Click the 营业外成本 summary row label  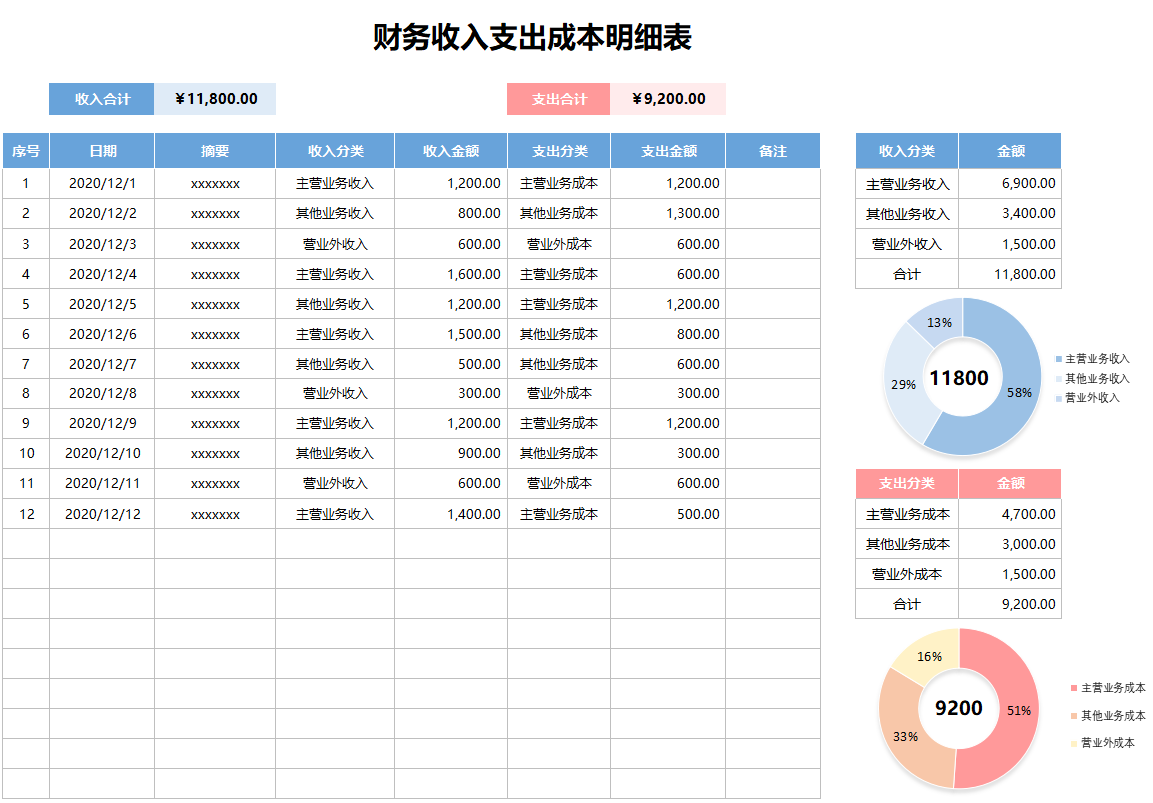pos(907,574)
